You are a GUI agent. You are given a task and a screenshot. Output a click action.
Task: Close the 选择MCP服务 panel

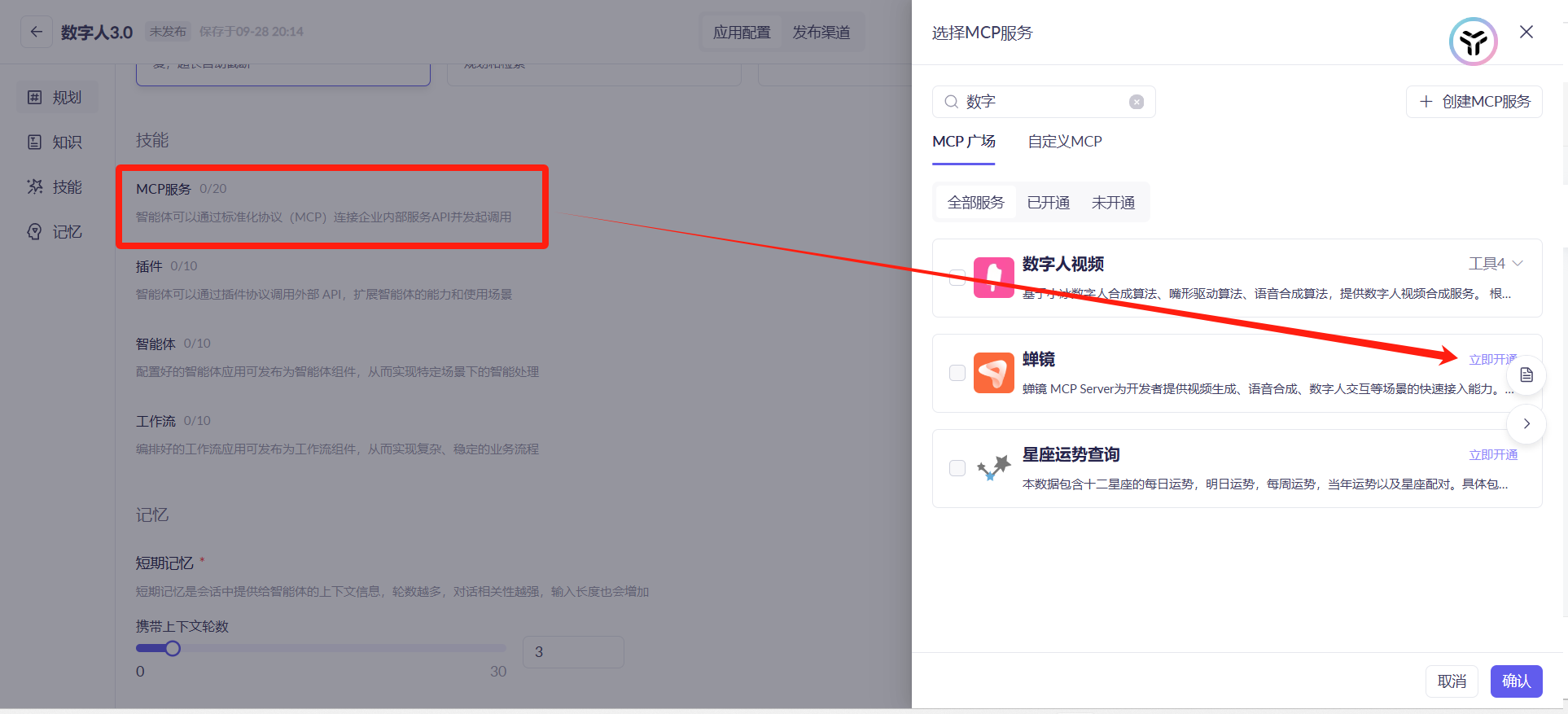pyautogui.click(x=1526, y=32)
